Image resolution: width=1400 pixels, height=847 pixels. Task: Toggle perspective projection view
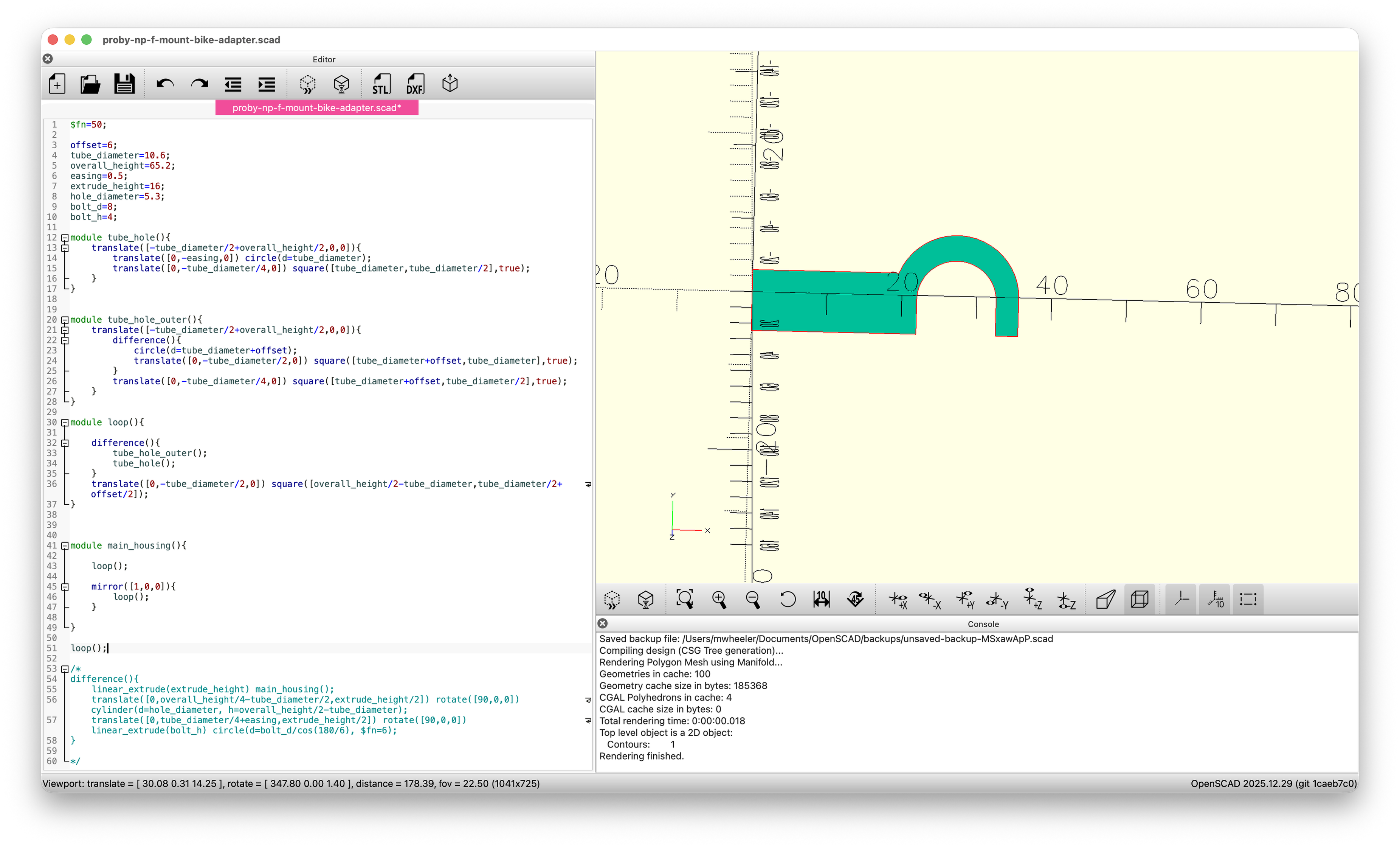tap(1106, 599)
